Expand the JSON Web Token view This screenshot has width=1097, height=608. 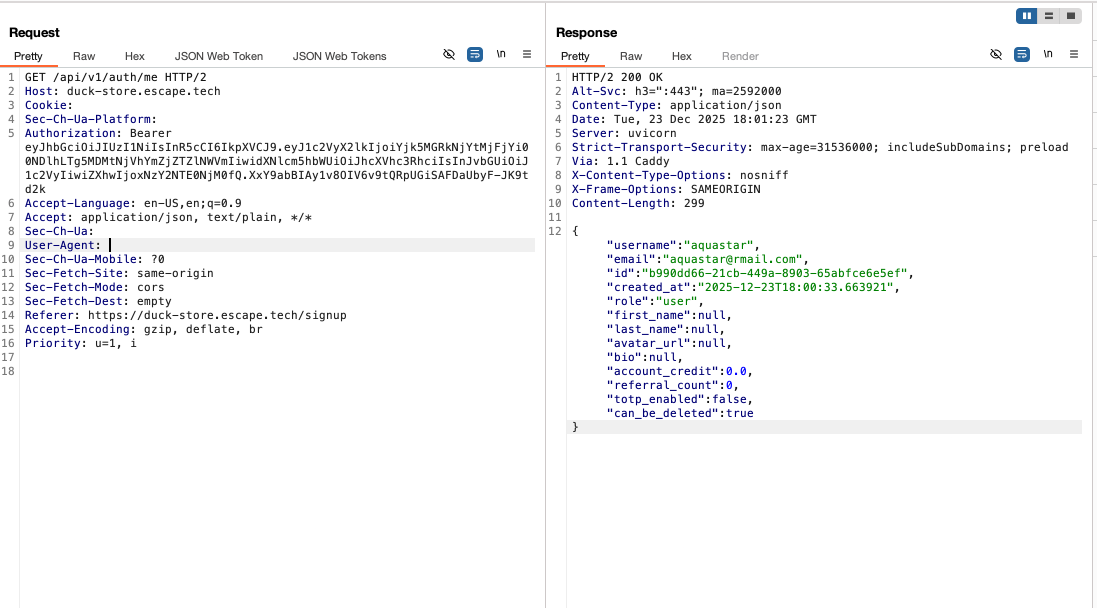[219, 56]
